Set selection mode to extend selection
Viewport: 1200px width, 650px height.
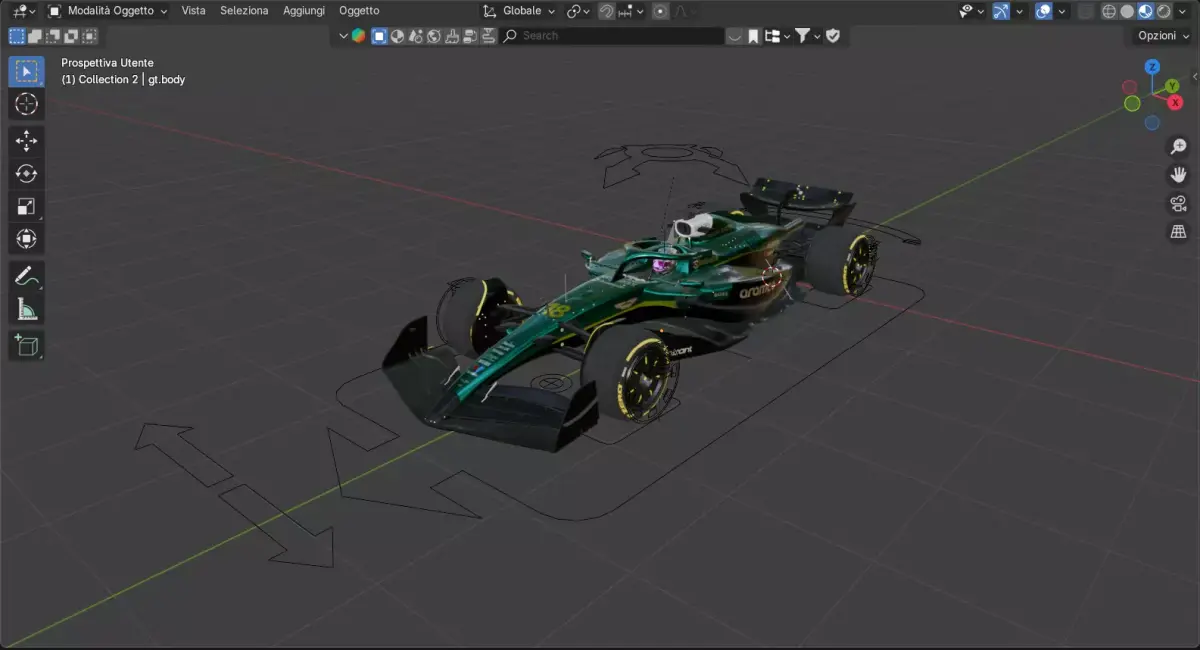(x=35, y=36)
